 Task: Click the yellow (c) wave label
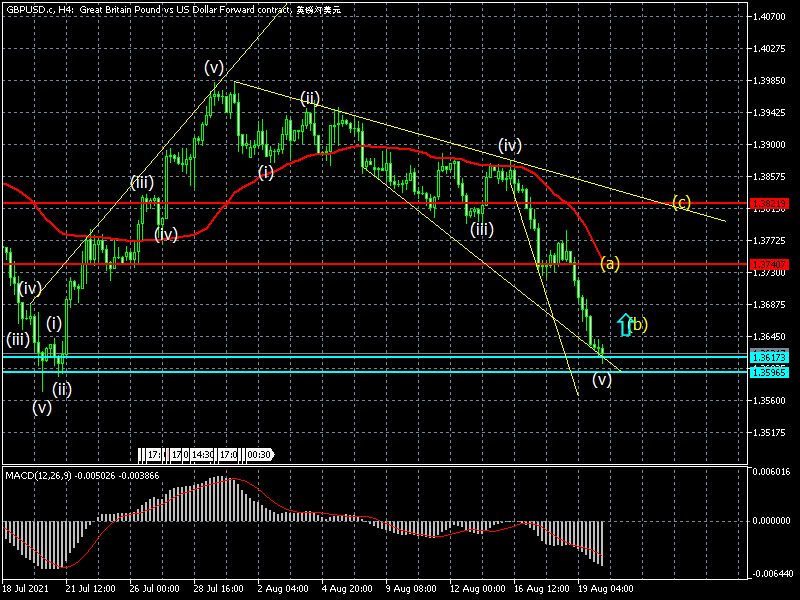[681, 203]
